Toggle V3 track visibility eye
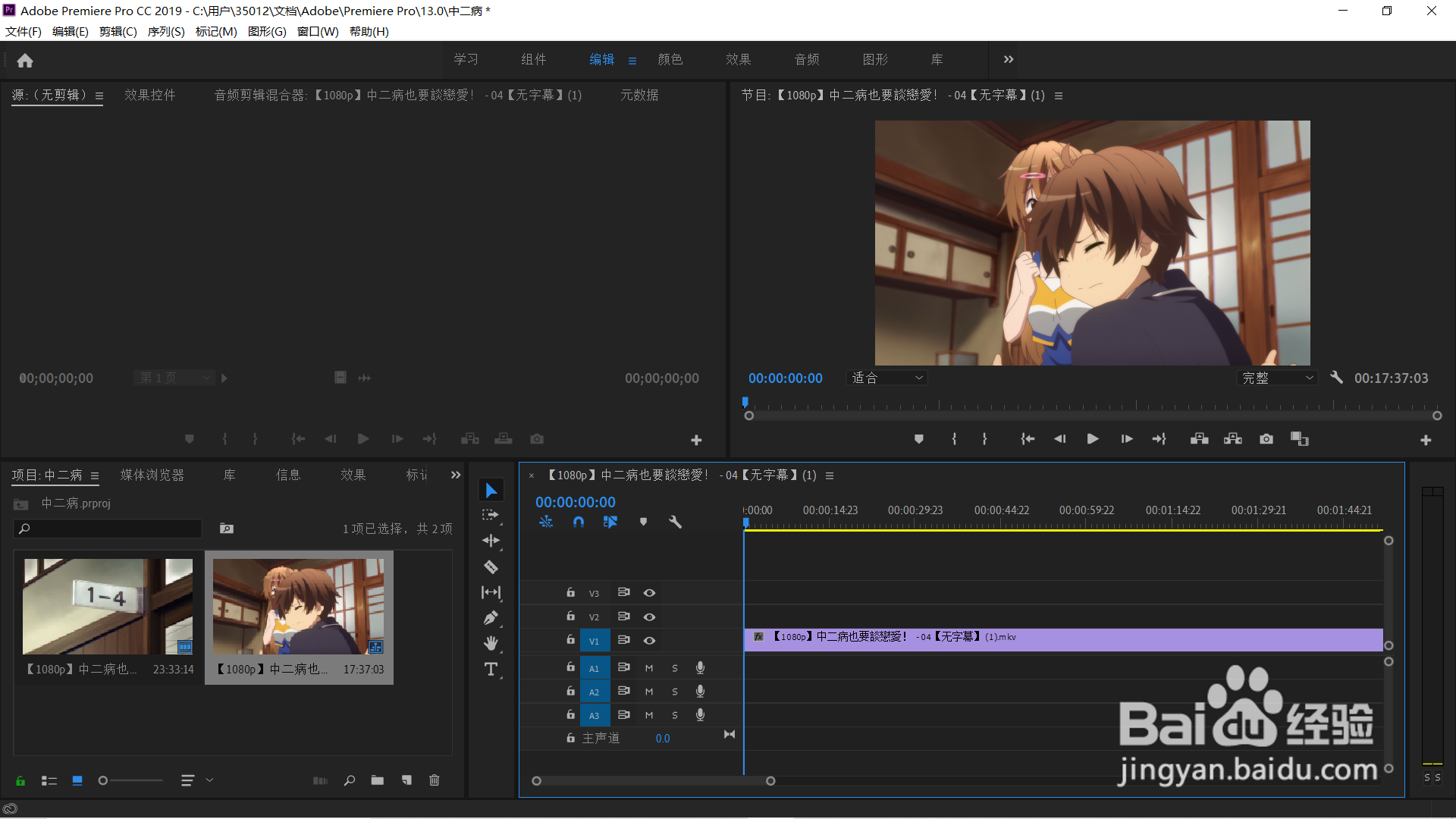 point(649,593)
